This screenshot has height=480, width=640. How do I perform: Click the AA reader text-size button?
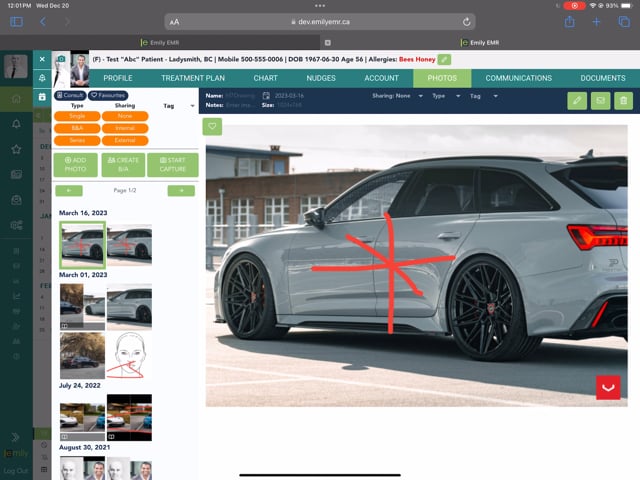(x=174, y=22)
